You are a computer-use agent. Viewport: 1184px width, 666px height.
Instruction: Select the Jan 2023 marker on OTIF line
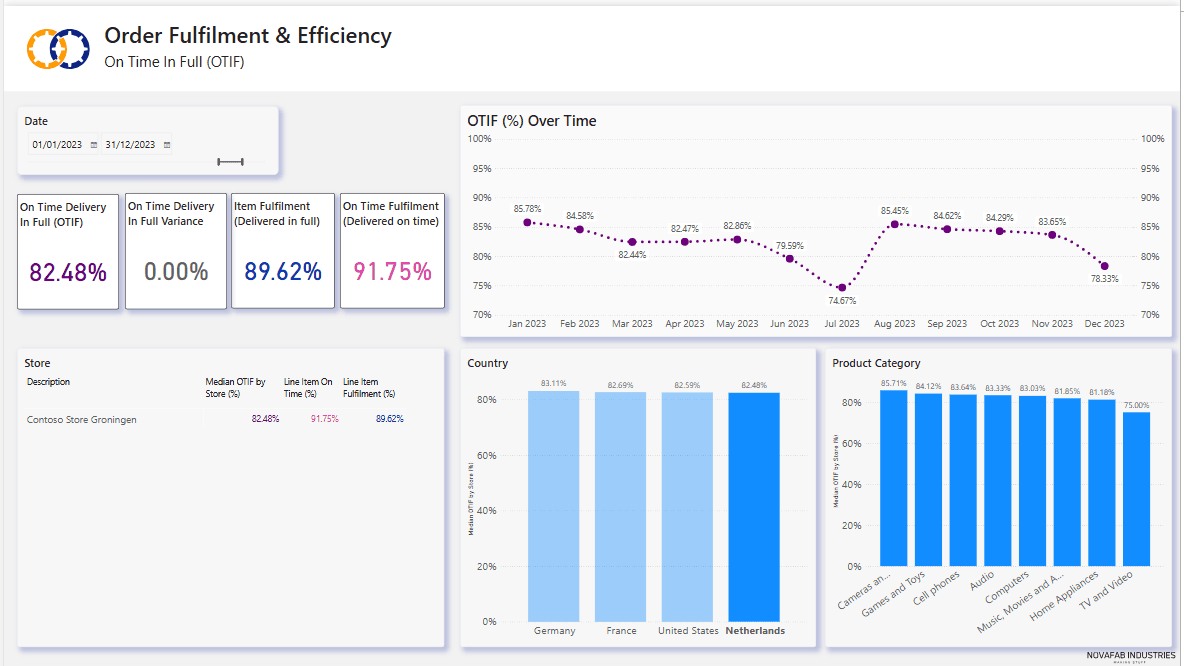click(x=527, y=222)
